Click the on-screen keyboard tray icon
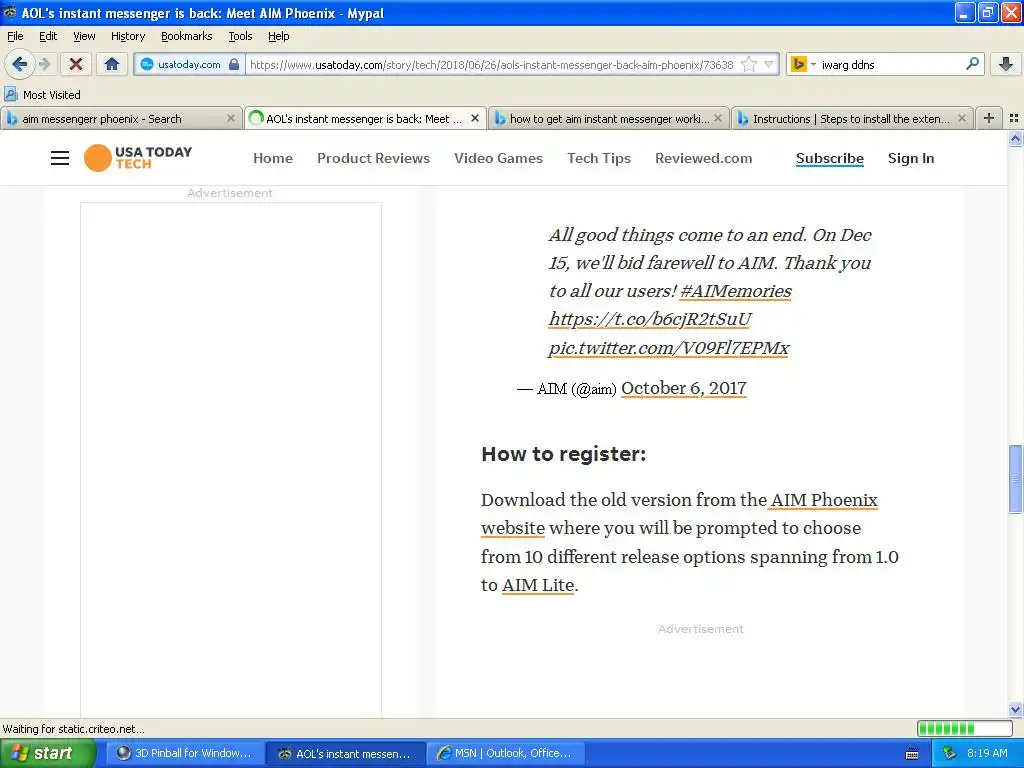 (912, 754)
